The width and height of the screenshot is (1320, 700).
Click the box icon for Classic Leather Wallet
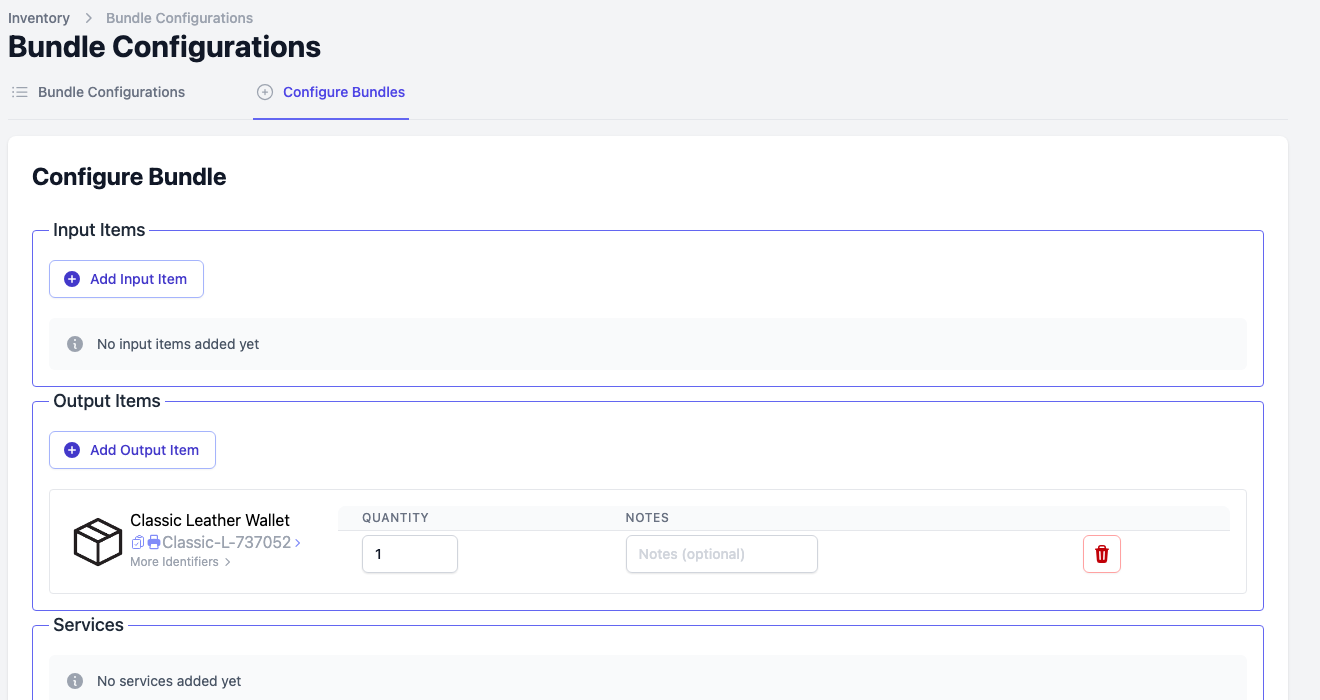tap(98, 542)
